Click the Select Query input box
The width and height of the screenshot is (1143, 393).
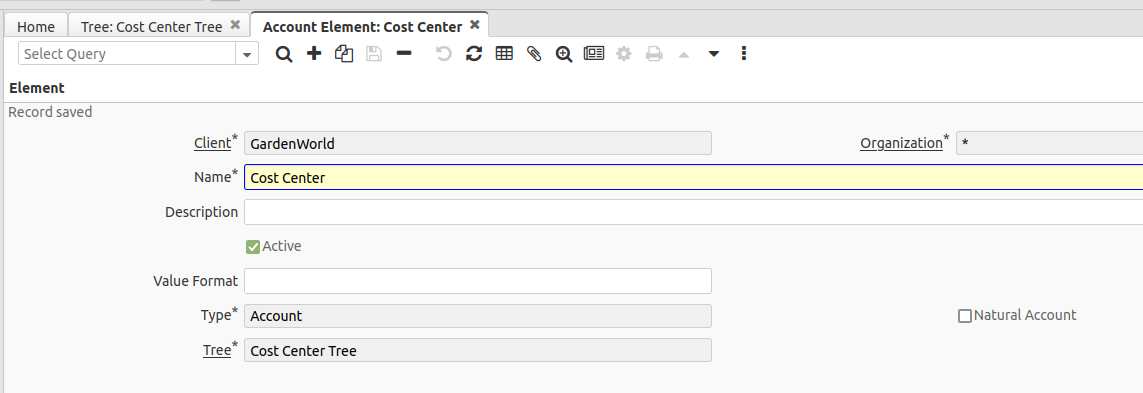click(127, 54)
